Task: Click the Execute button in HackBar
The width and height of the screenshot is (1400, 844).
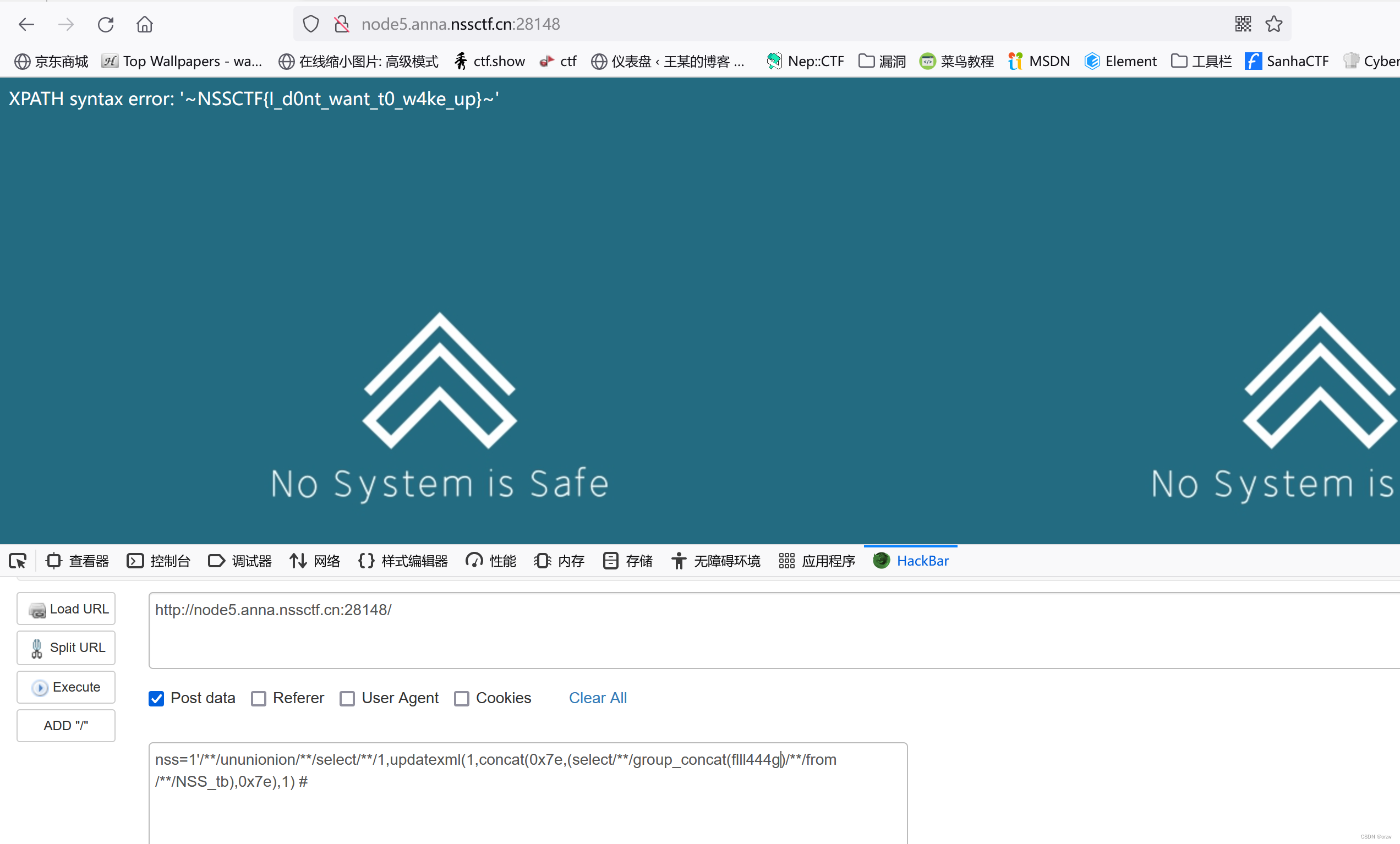Action: click(x=66, y=687)
